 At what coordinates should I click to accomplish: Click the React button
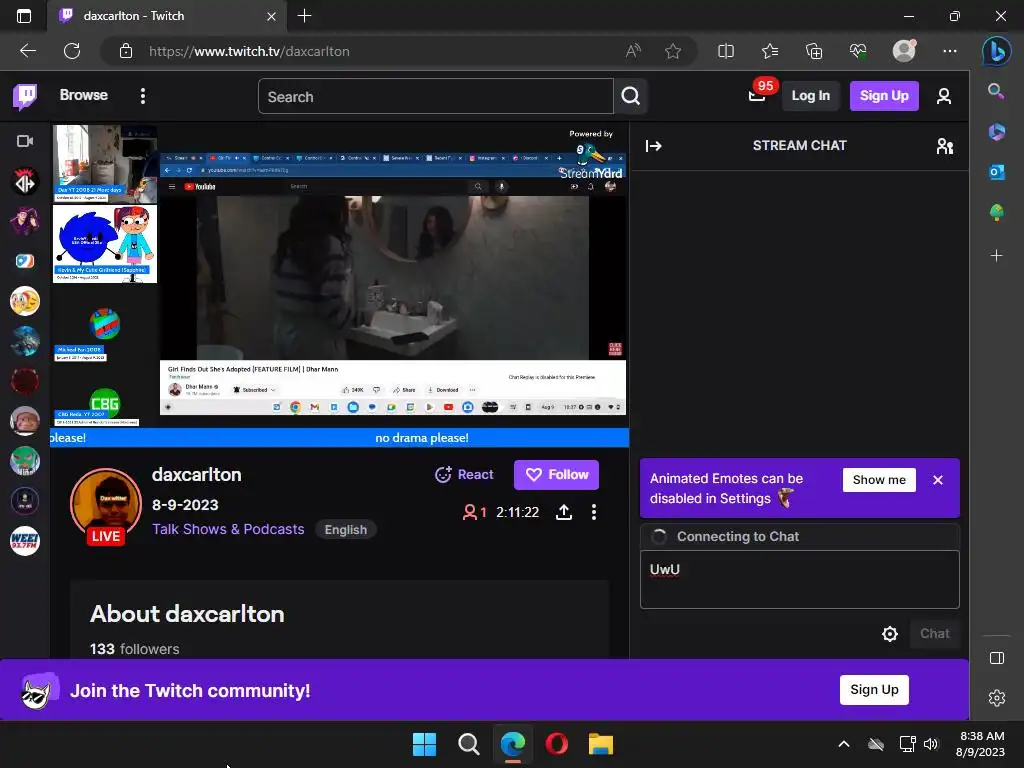[x=464, y=475]
